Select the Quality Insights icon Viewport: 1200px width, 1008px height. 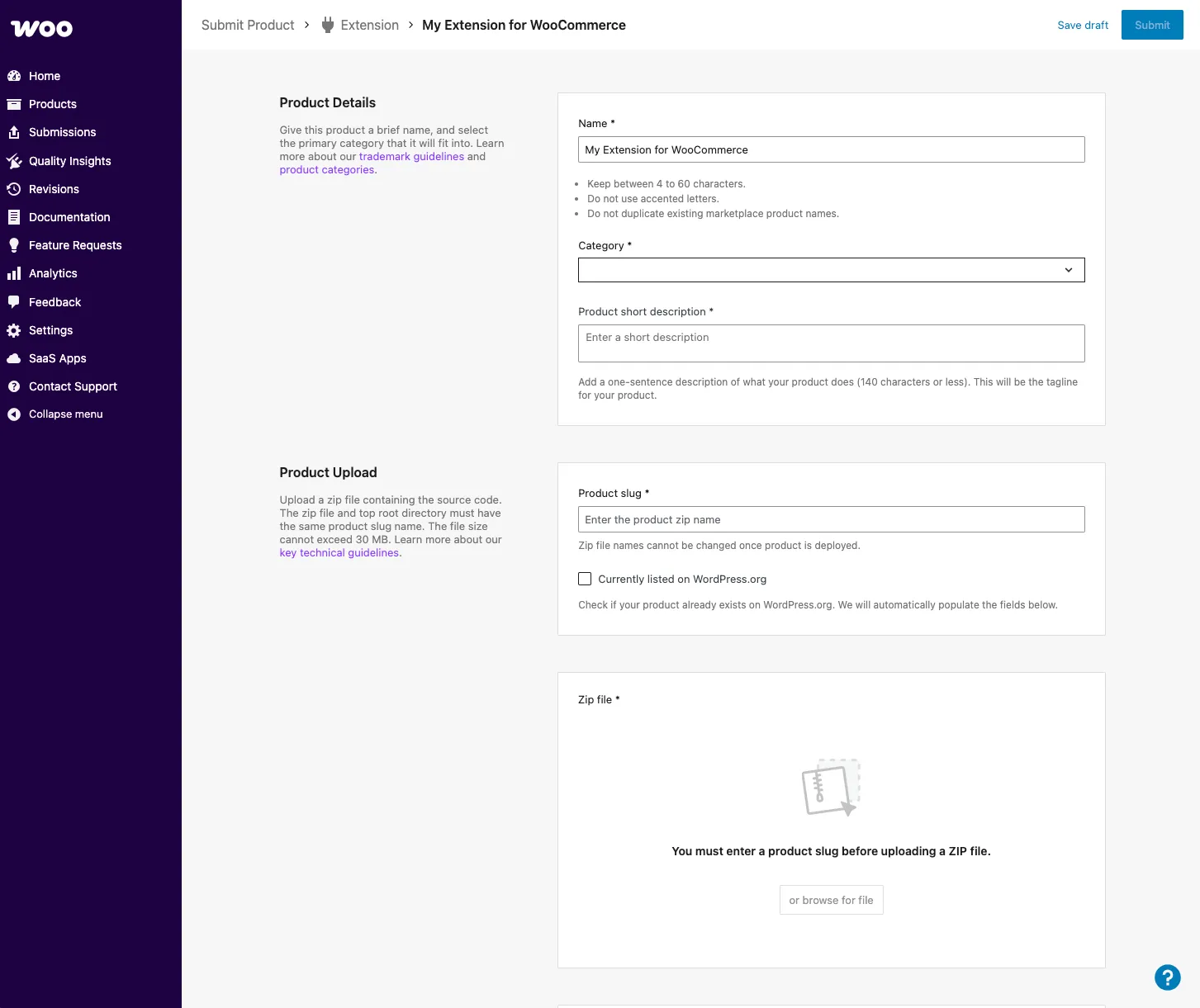click(x=15, y=161)
